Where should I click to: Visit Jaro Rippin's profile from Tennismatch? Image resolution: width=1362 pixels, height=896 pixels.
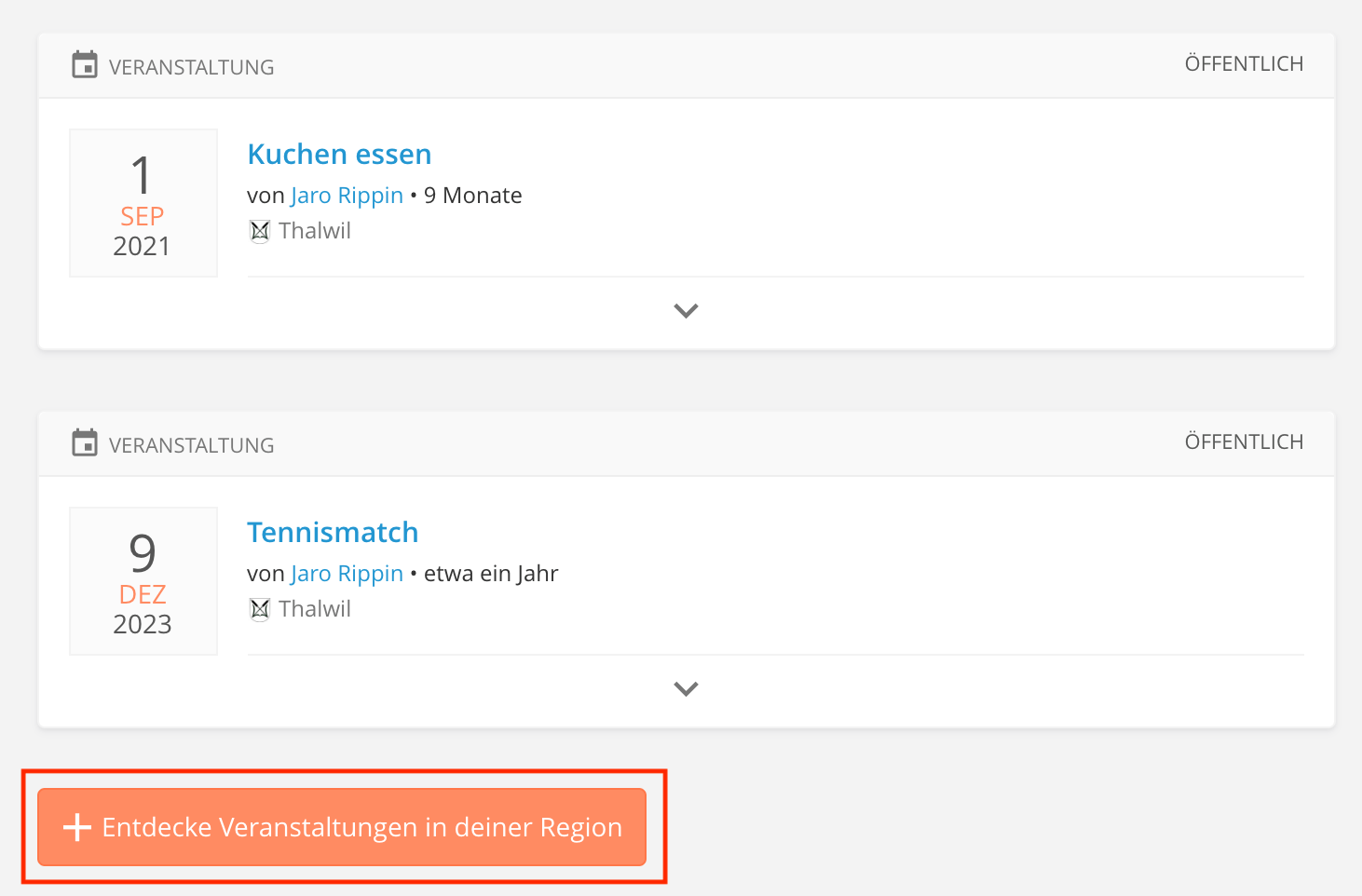pos(347,574)
